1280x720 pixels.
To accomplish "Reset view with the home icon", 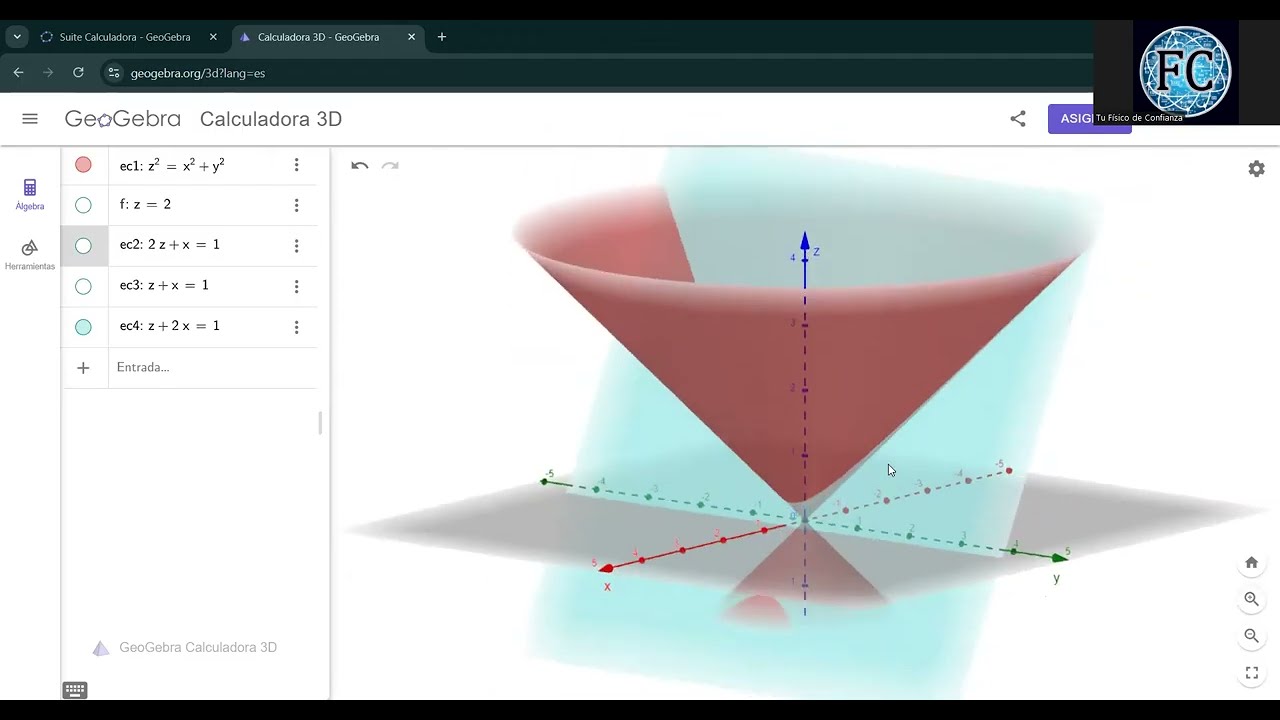I will tap(1251, 563).
